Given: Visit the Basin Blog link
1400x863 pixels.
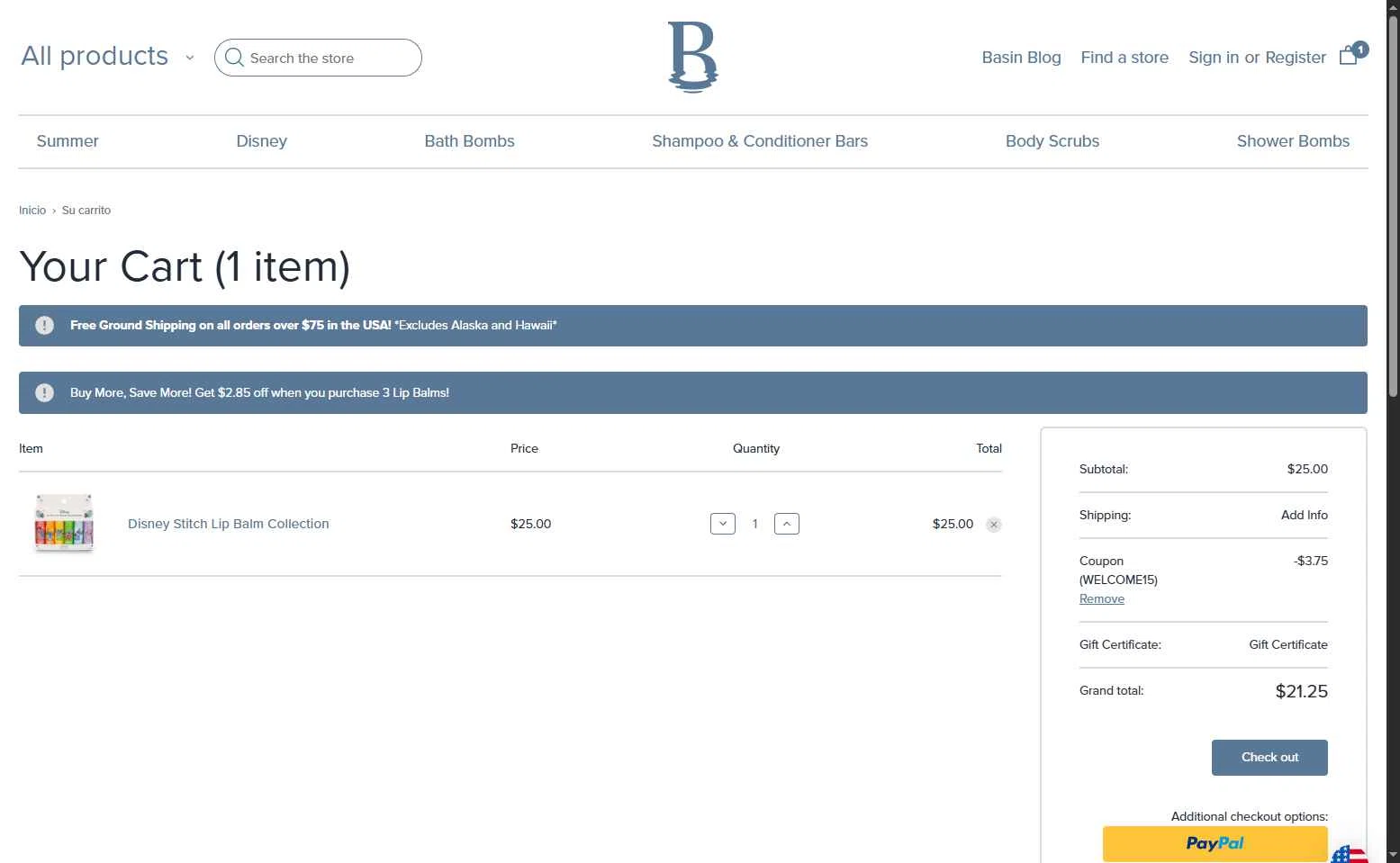Looking at the screenshot, I should tap(1021, 58).
